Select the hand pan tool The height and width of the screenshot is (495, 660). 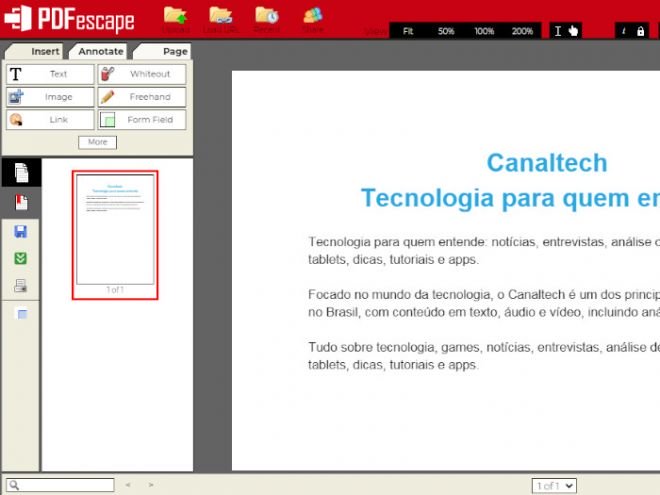click(x=573, y=31)
